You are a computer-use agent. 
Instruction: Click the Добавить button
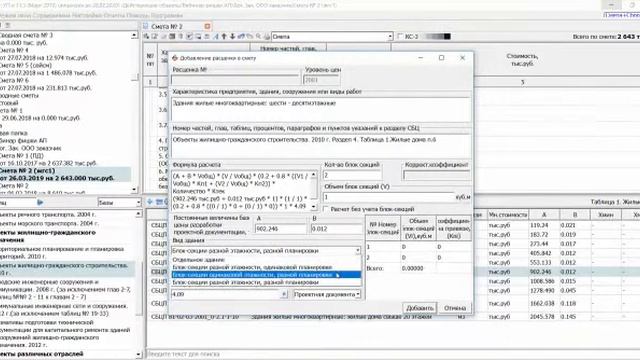(420, 308)
